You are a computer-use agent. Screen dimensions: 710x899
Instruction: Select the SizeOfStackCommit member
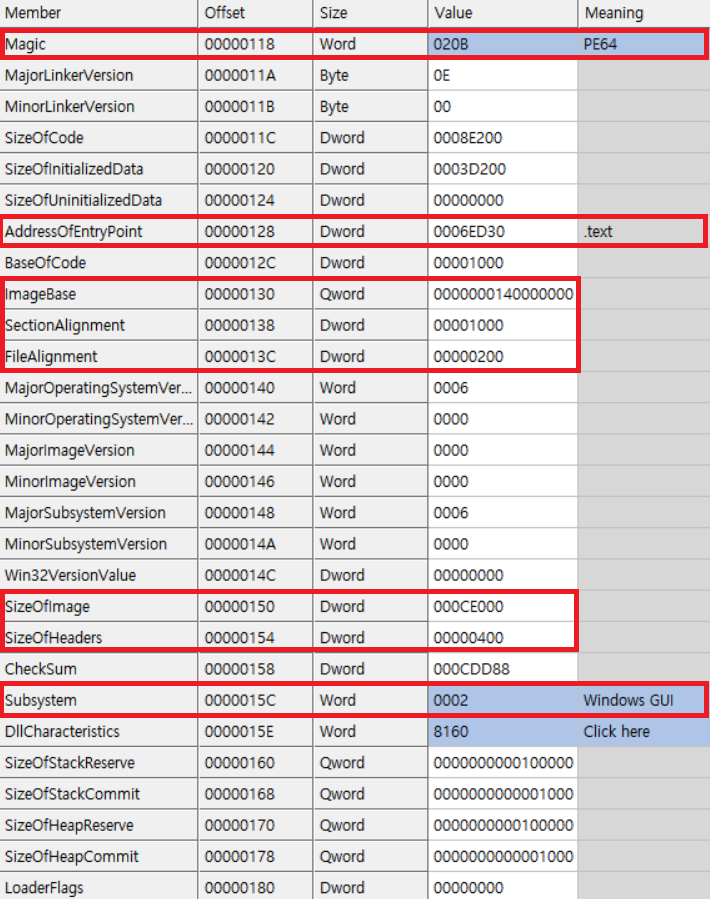click(x=99, y=794)
